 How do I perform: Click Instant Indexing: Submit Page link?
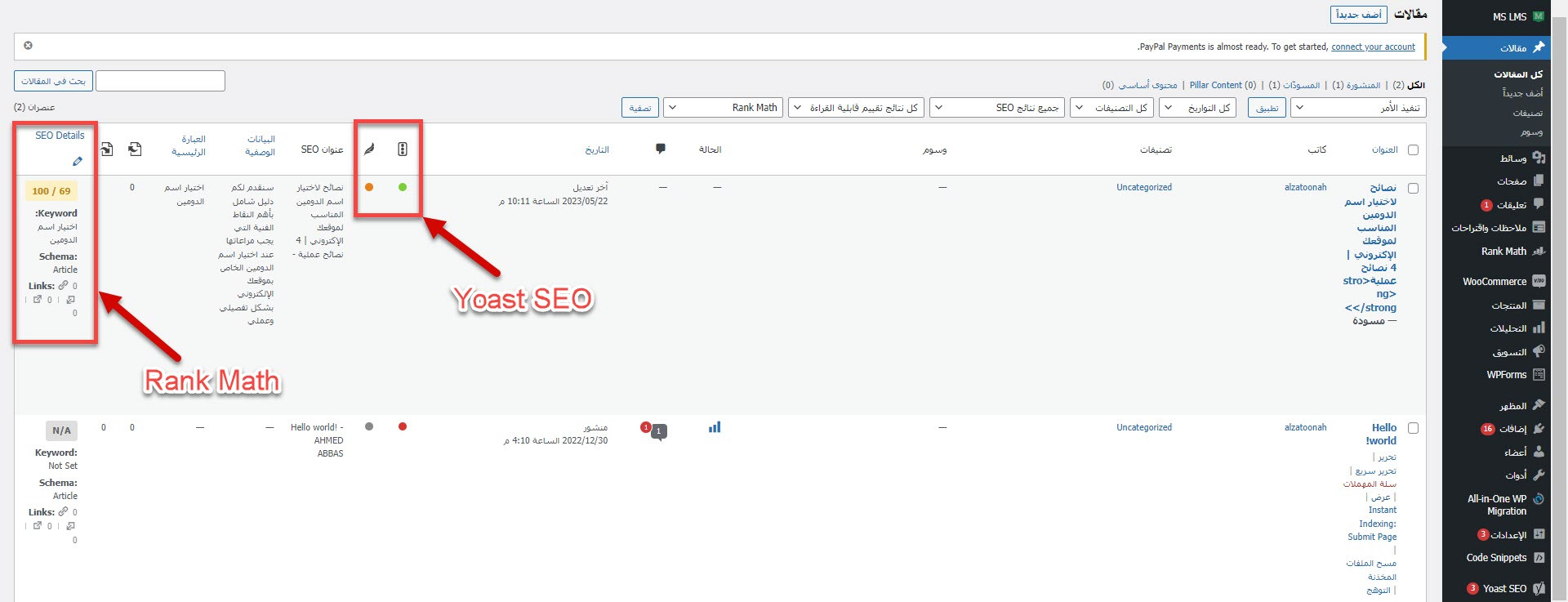pyautogui.click(x=1372, y=523)
